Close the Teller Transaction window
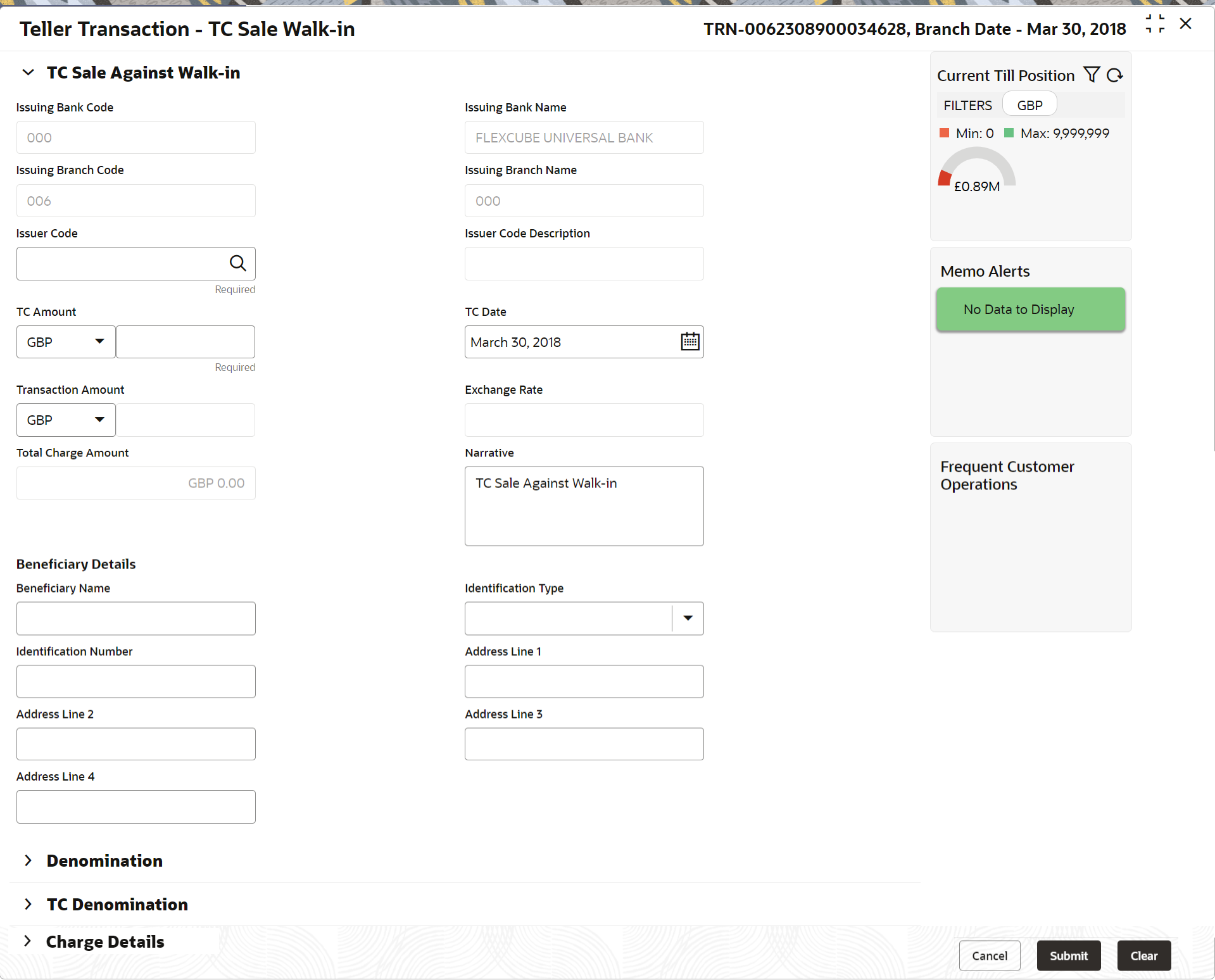 click(1186, 24)
